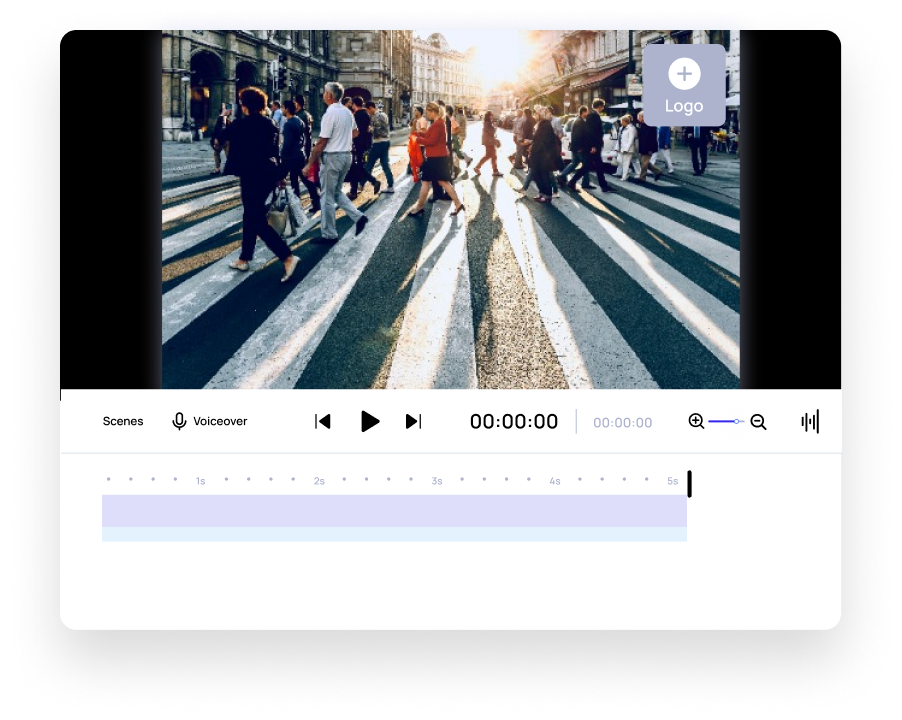Skip to the beginning of the video
Screen dimensions: 902x720
[322, 421]
